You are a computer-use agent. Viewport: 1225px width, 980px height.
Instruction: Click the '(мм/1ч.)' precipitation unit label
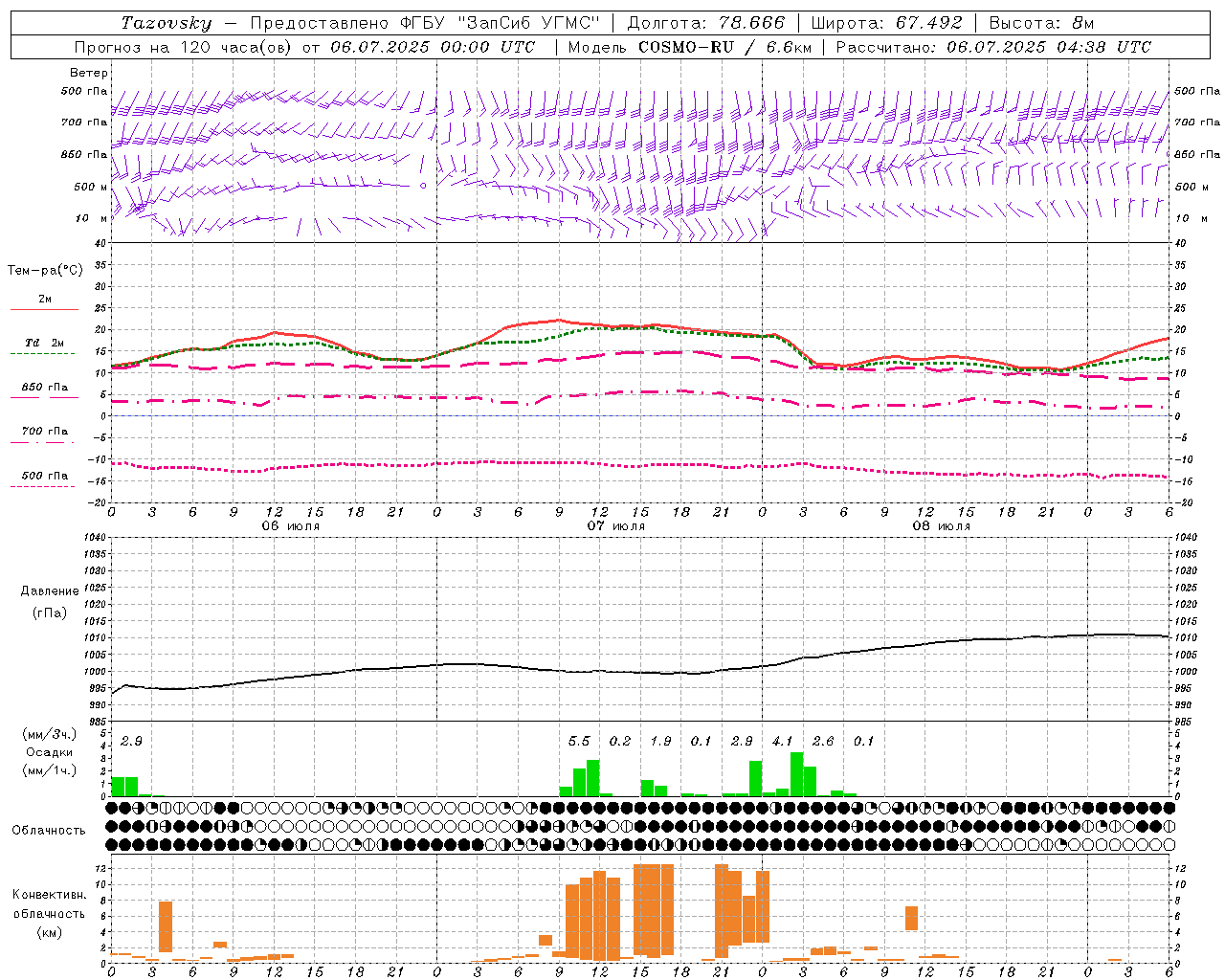click(50, 770)
